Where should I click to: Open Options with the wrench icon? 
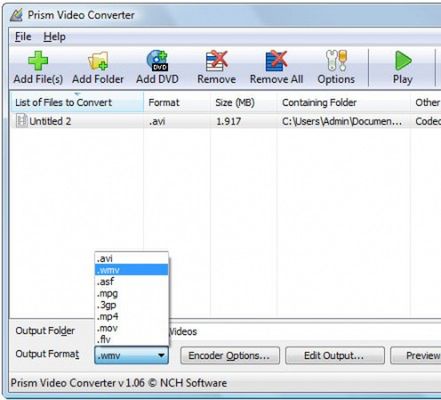tap(336, 61)
